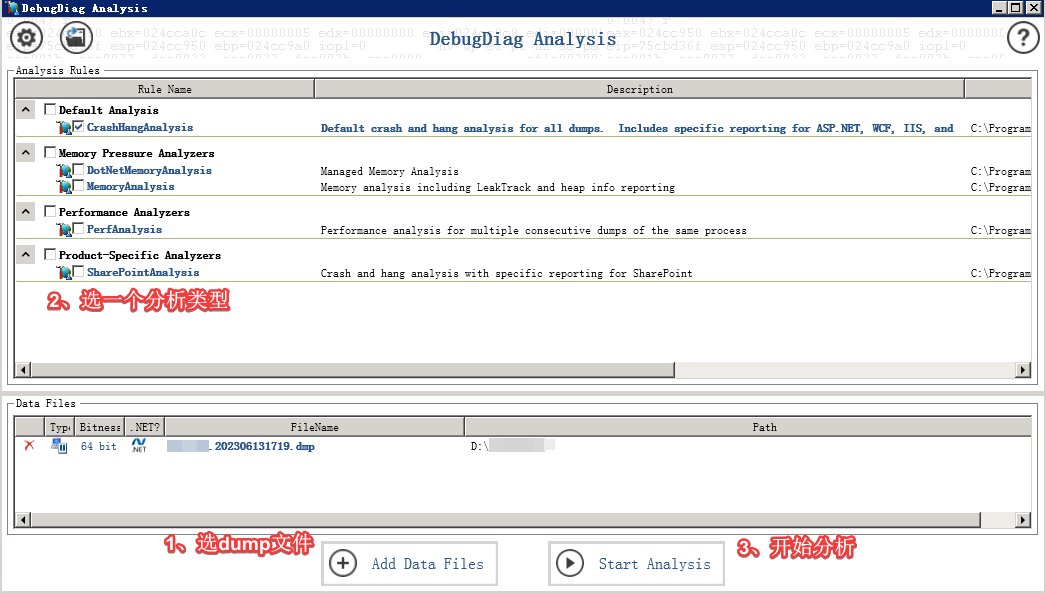Image resolution: width=1046 pixels, height=593 pixels.
Task: Click the DebugDiag title bar app icon
Action: [x=13, y=8]
